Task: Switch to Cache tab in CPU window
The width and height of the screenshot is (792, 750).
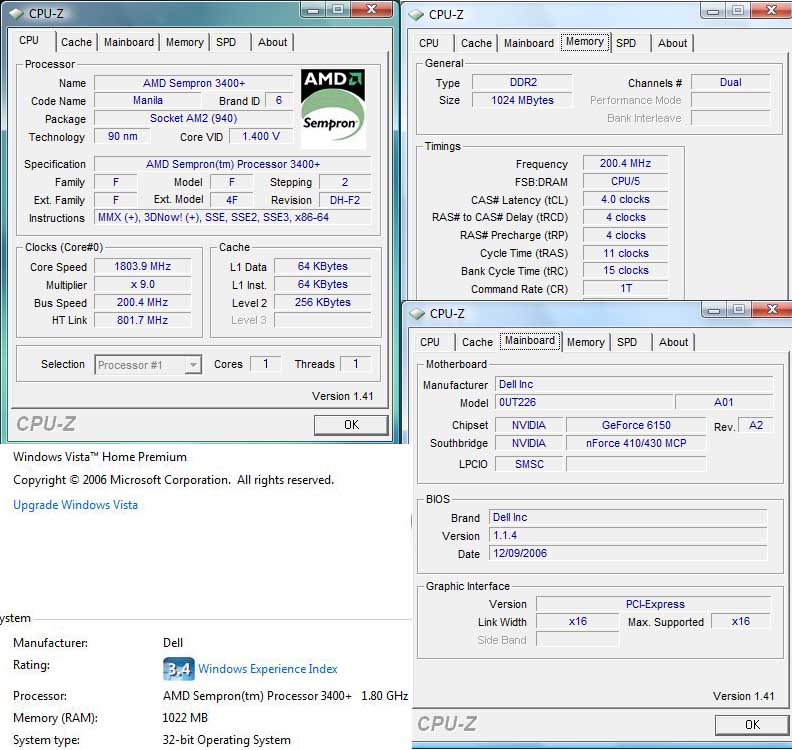Action: [x=76, y=42]
